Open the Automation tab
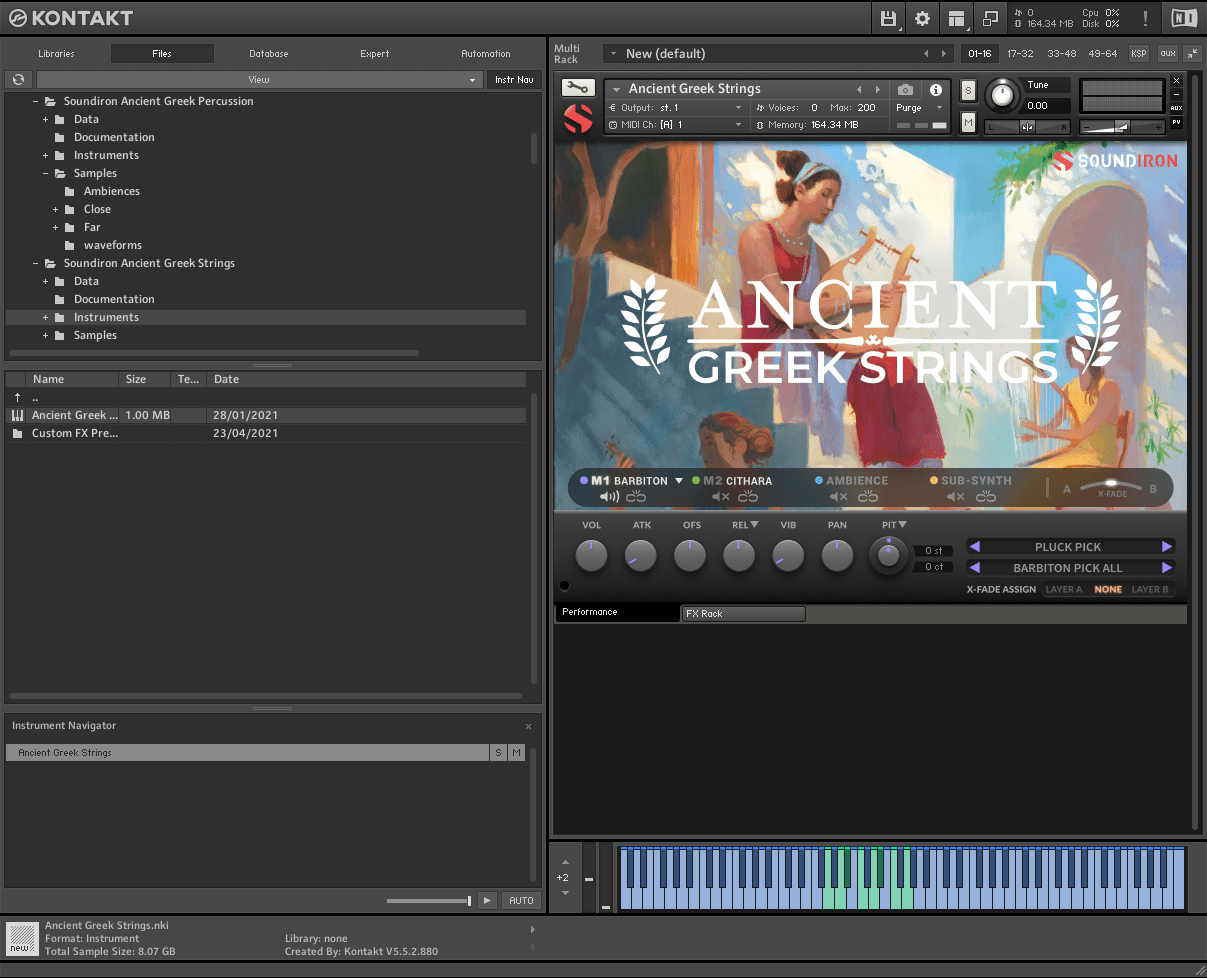The width and height of the screenshot is (1207, 978). tap(486, 54)
